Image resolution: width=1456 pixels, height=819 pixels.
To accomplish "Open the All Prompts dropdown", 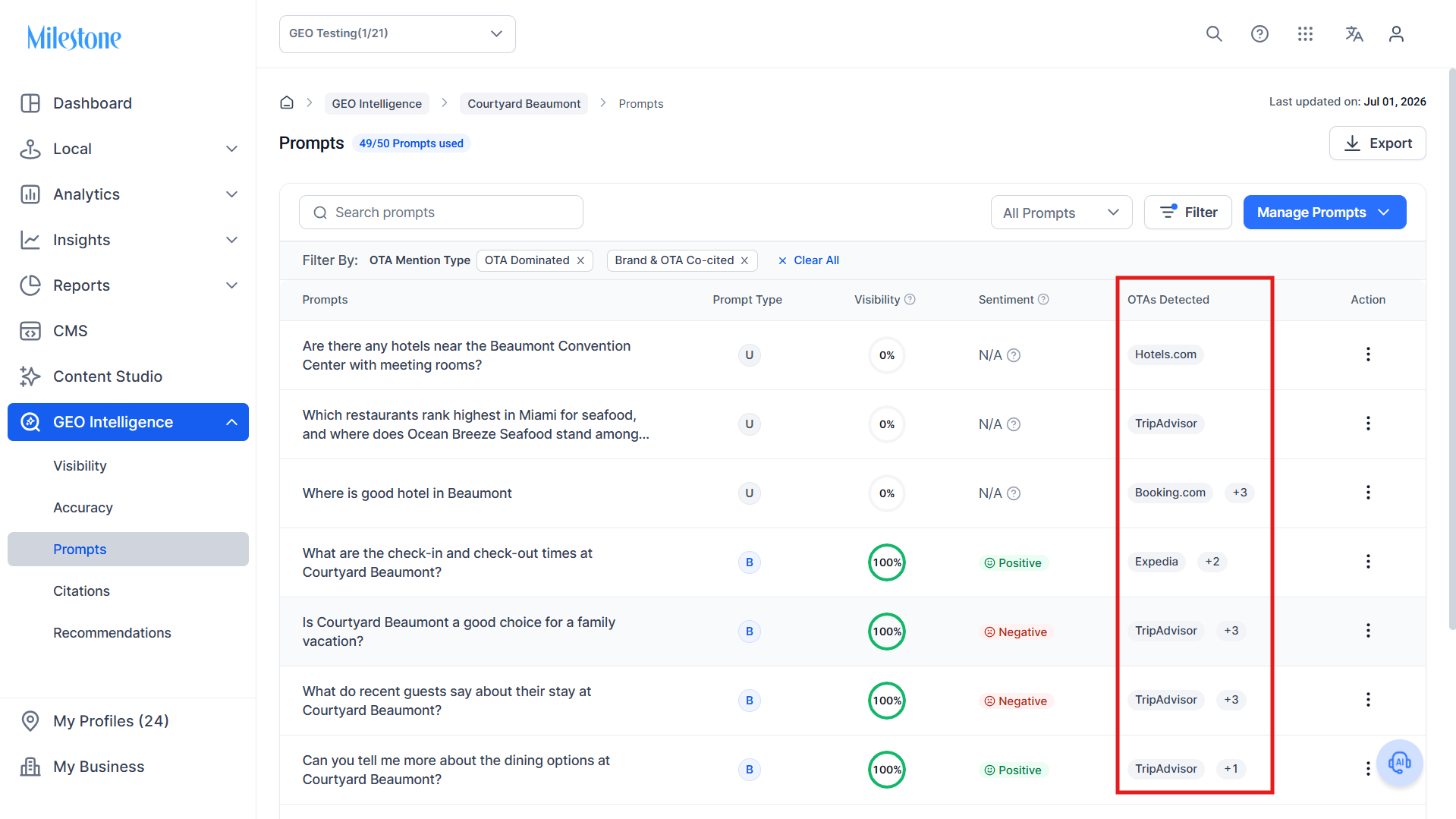I will pyautogui.click(x=1061, y=213).
